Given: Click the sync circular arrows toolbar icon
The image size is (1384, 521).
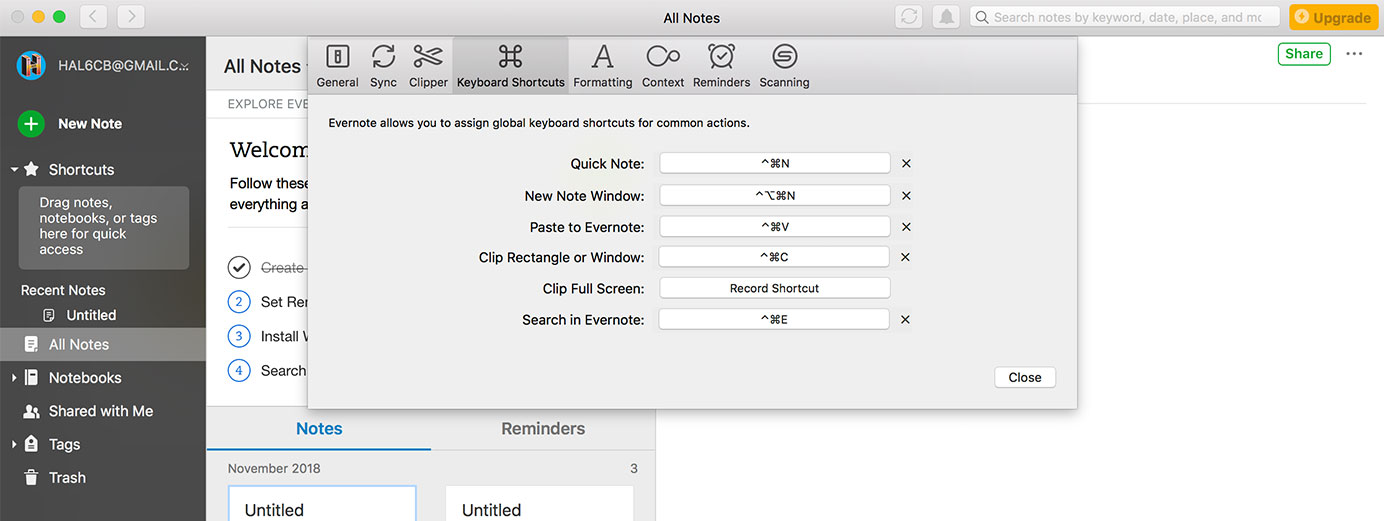Looking at the screenshot, I should point(909,17).
